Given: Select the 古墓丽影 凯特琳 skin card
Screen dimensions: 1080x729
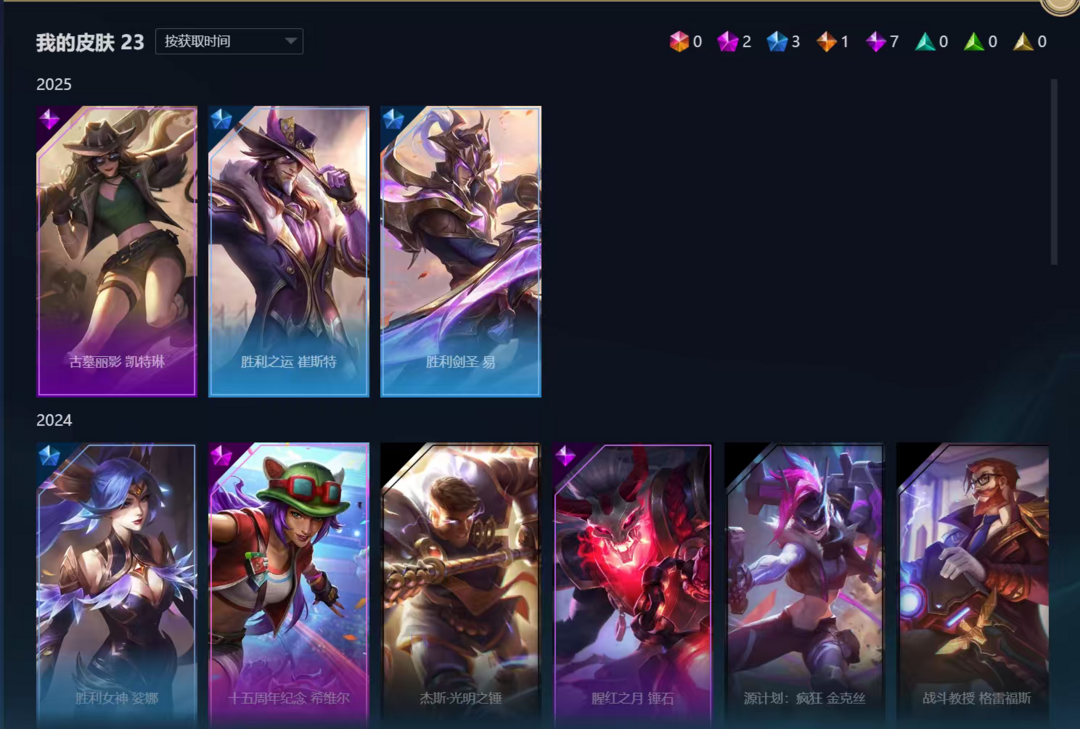Looking at the screenshot, I should coord(116,251).
